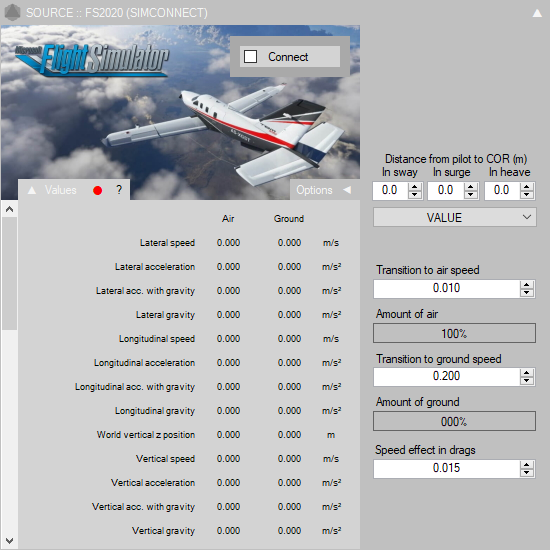Viewport: 550px width, 550px height.
Task: Click the red recording dot indicator
Action: (98, 190)
